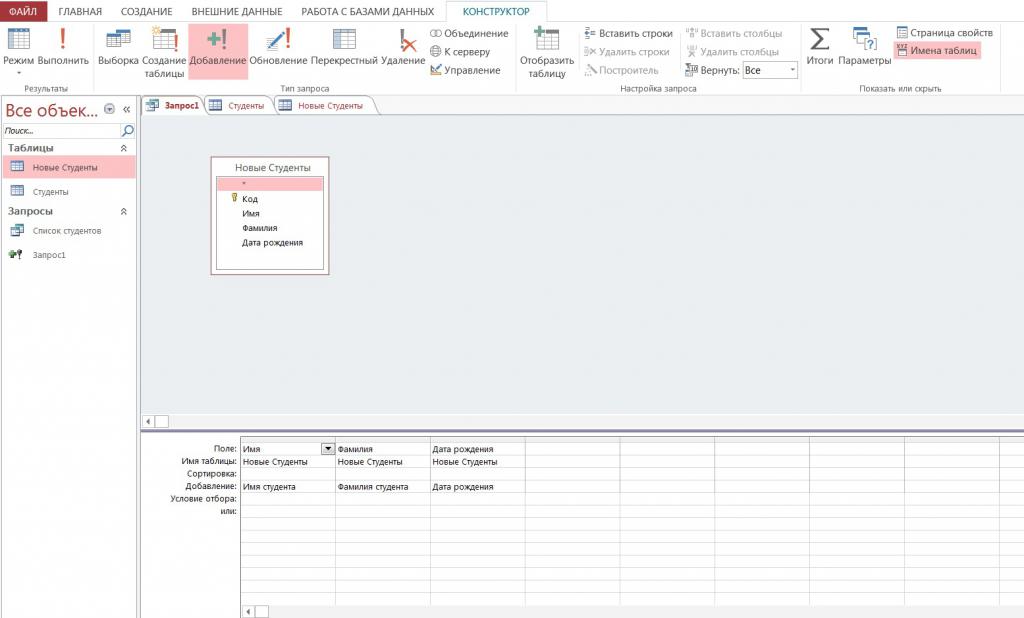The width and height of the screenshot is (1024, 618).
Task: Click Удалить столбцы in the ribbon
Action: 731,52
